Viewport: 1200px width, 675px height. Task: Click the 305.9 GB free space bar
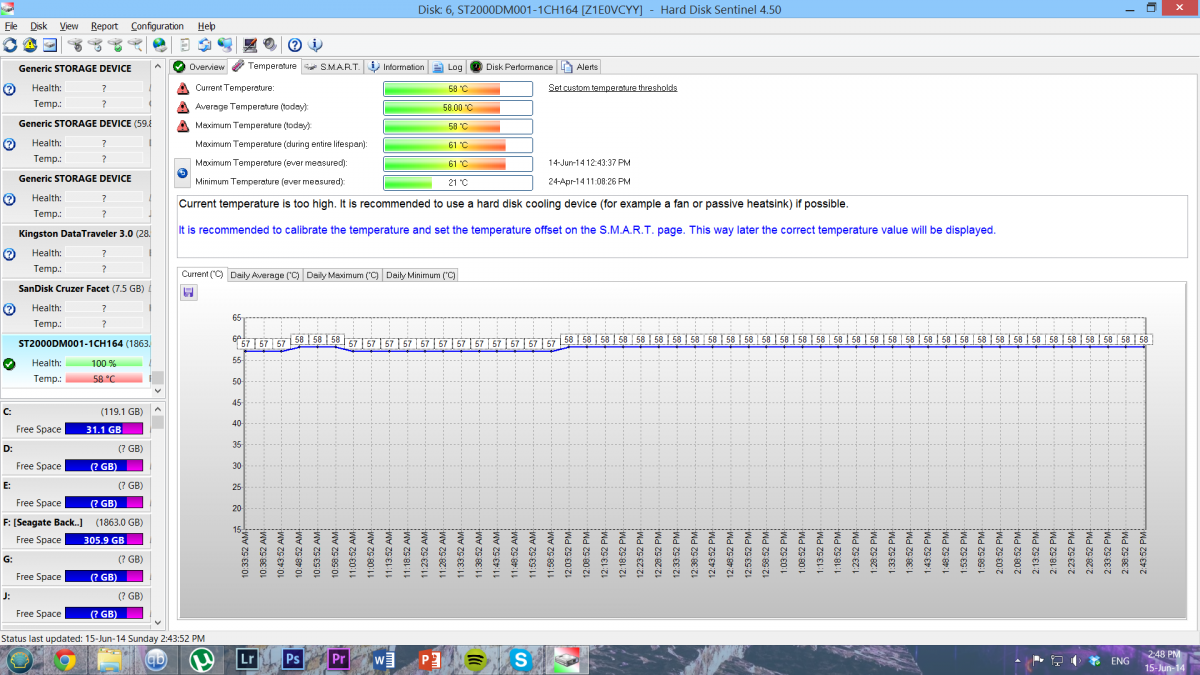[104, 540]
